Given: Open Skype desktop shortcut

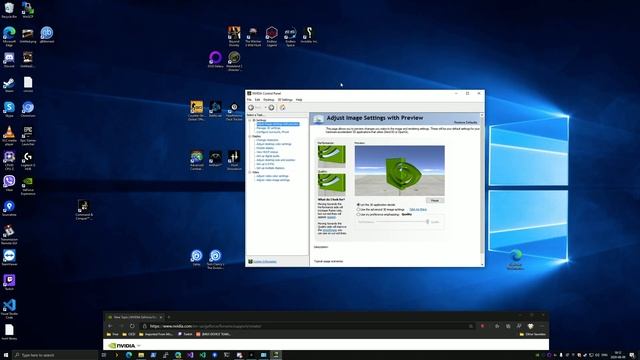Looking at the screenshot, I should pyautogui.click(x=9, y=109).
